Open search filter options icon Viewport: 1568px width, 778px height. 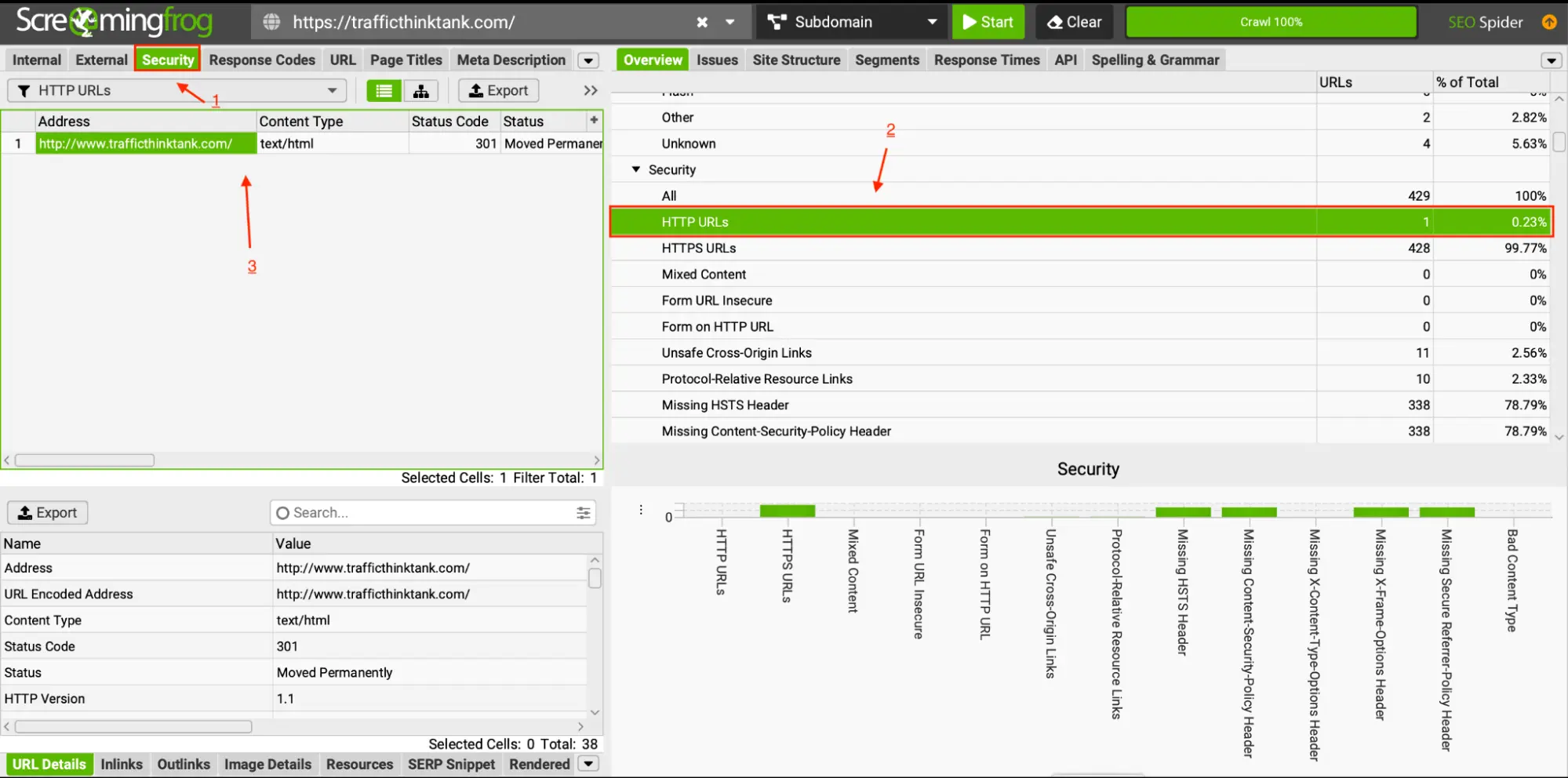[x=583, y=513]
